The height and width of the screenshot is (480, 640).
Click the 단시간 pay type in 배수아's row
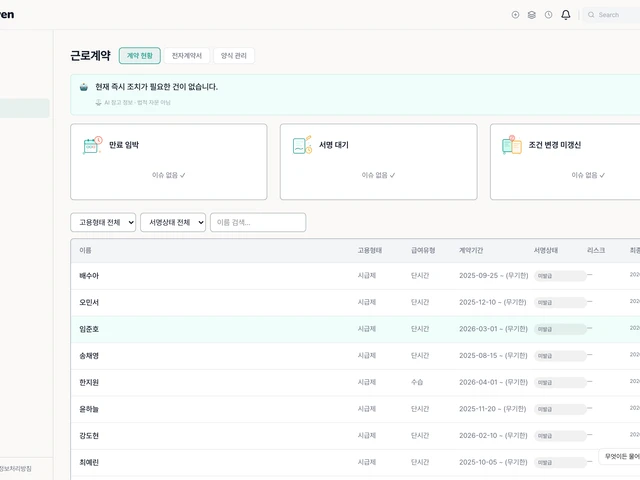tap(420, 276)
